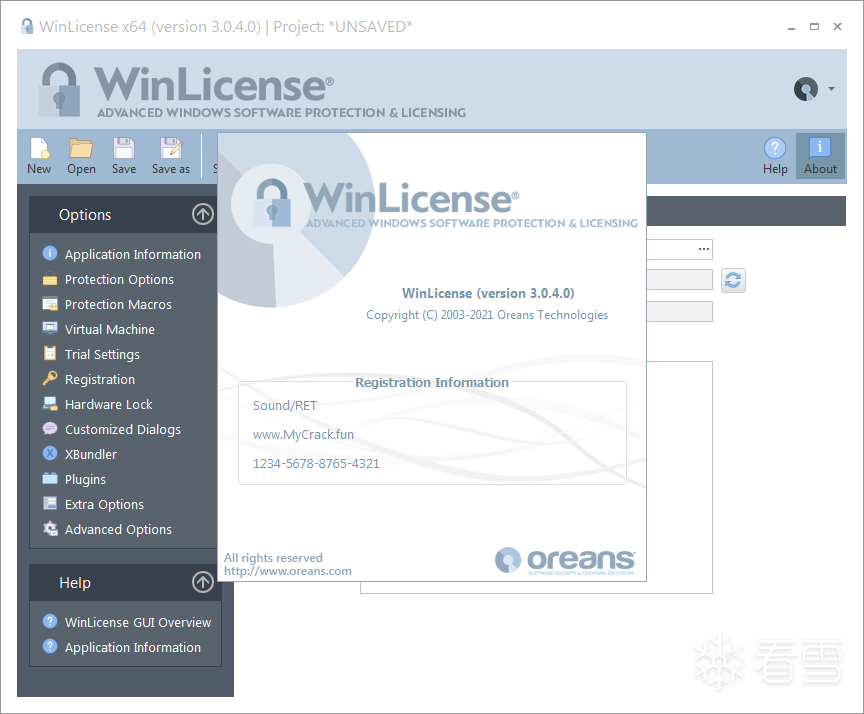Click the Registration key icon
864x714 pixels.
click(x=50, y=378)
